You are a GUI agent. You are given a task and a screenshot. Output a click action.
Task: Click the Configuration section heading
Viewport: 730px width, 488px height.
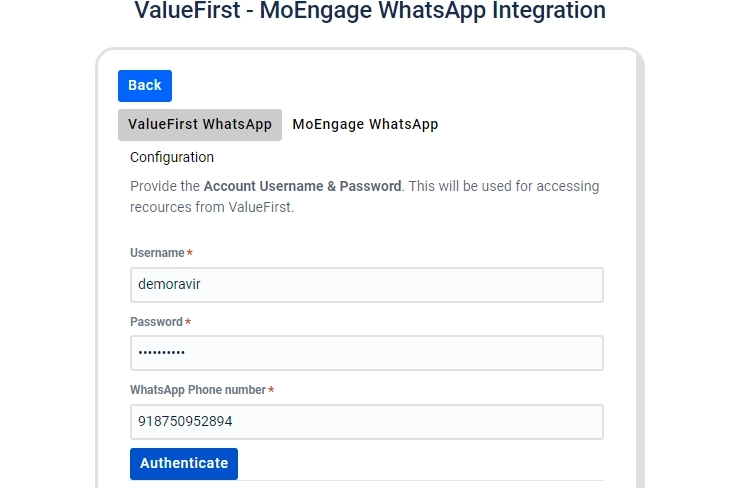coord(172,157)
